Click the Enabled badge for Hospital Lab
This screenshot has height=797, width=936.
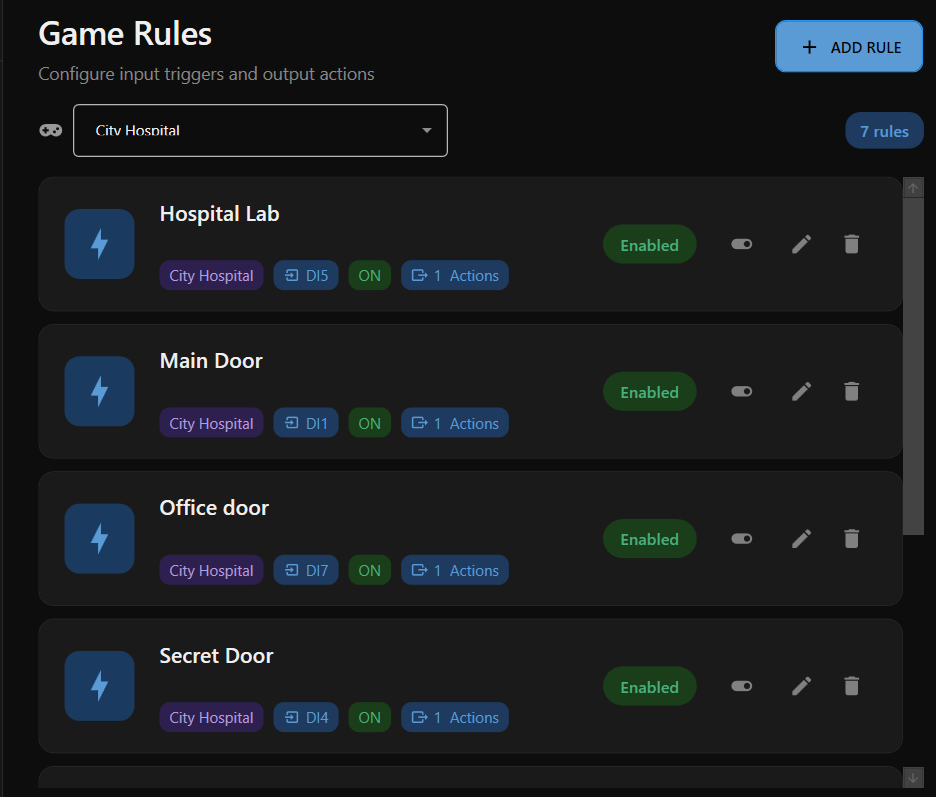click(649, 245)
